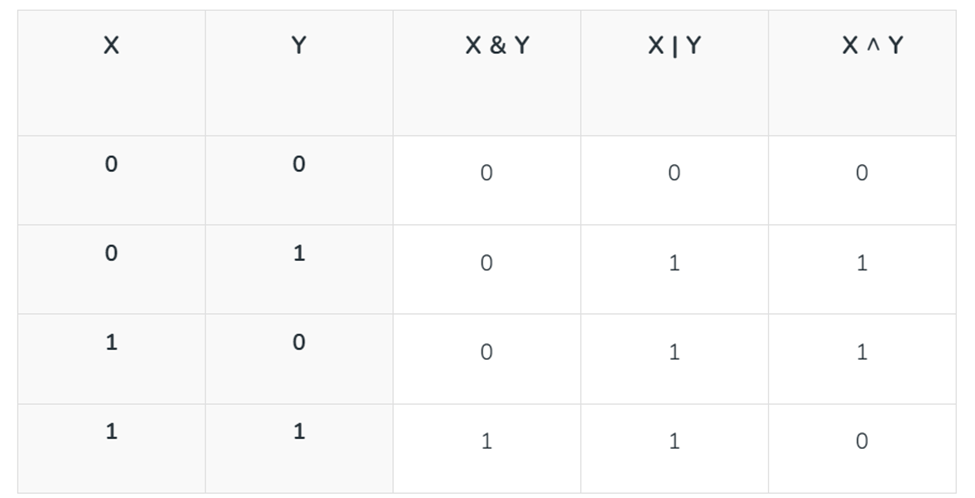Click the X column header
Image resolution: width=975 pixels, height=498 pixels.
(111, 45)
